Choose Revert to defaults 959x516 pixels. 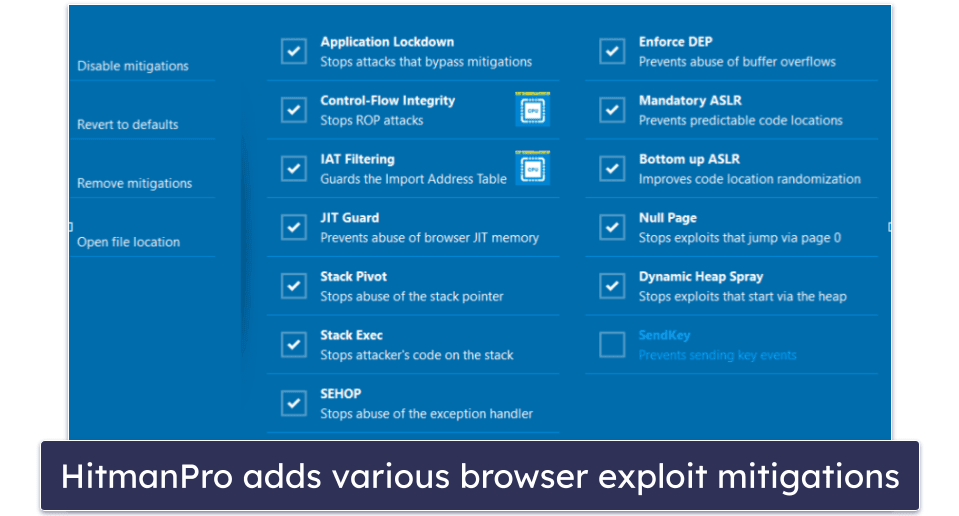(128, 125)
